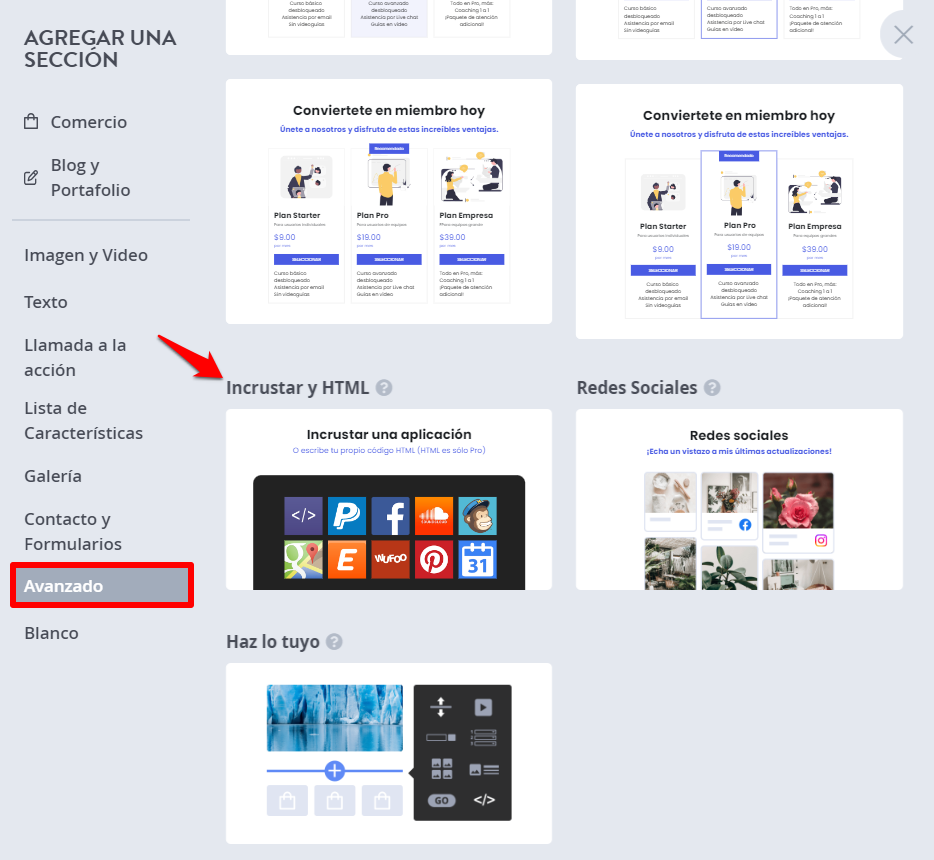This screenshot has width=934, height=860.
Task: Click the form field icon in Haz lo tuyo
Action: pyautogui.click(x=441, y=737)
